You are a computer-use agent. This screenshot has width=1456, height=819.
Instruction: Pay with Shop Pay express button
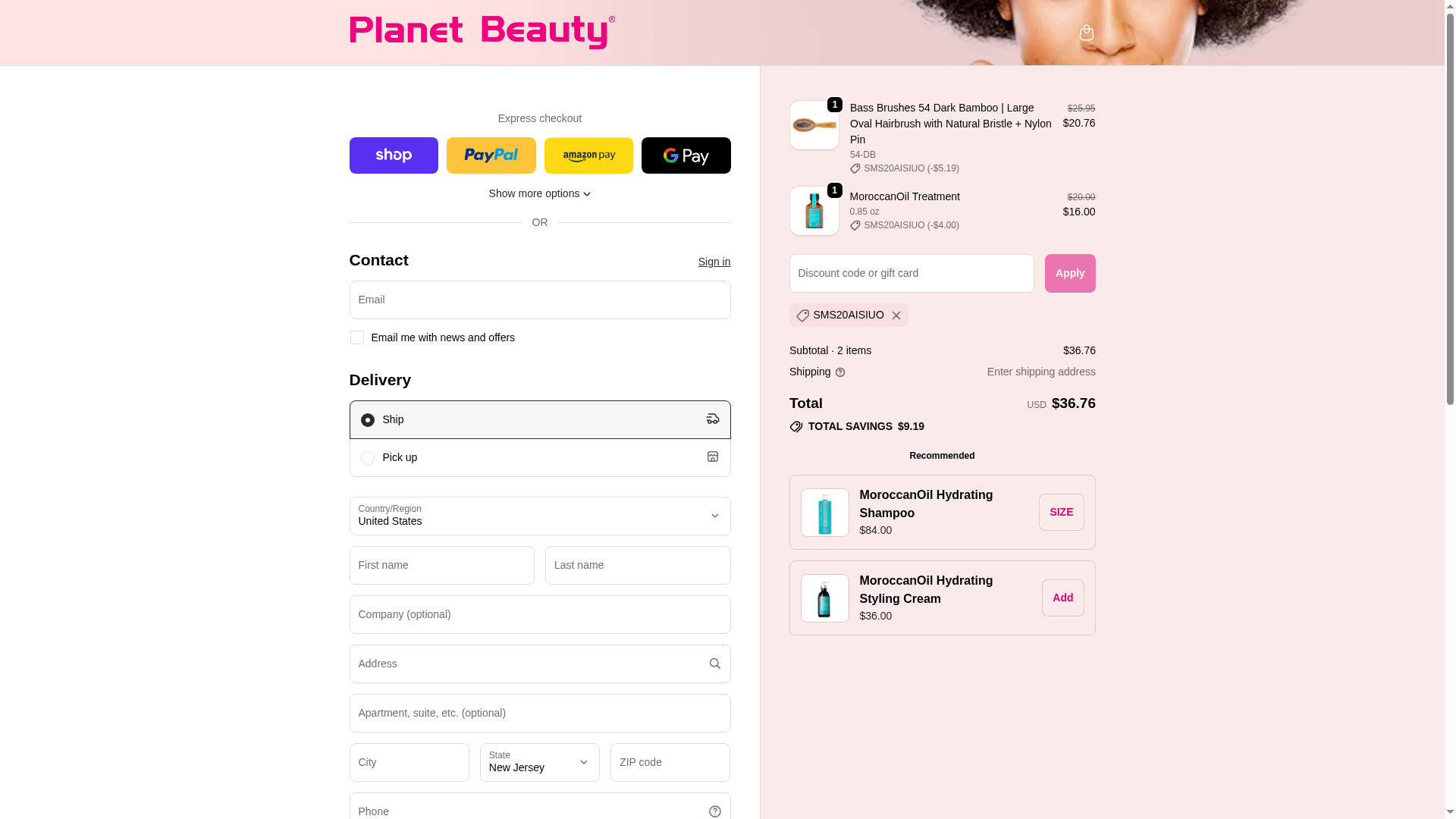[x=394, y=155]
